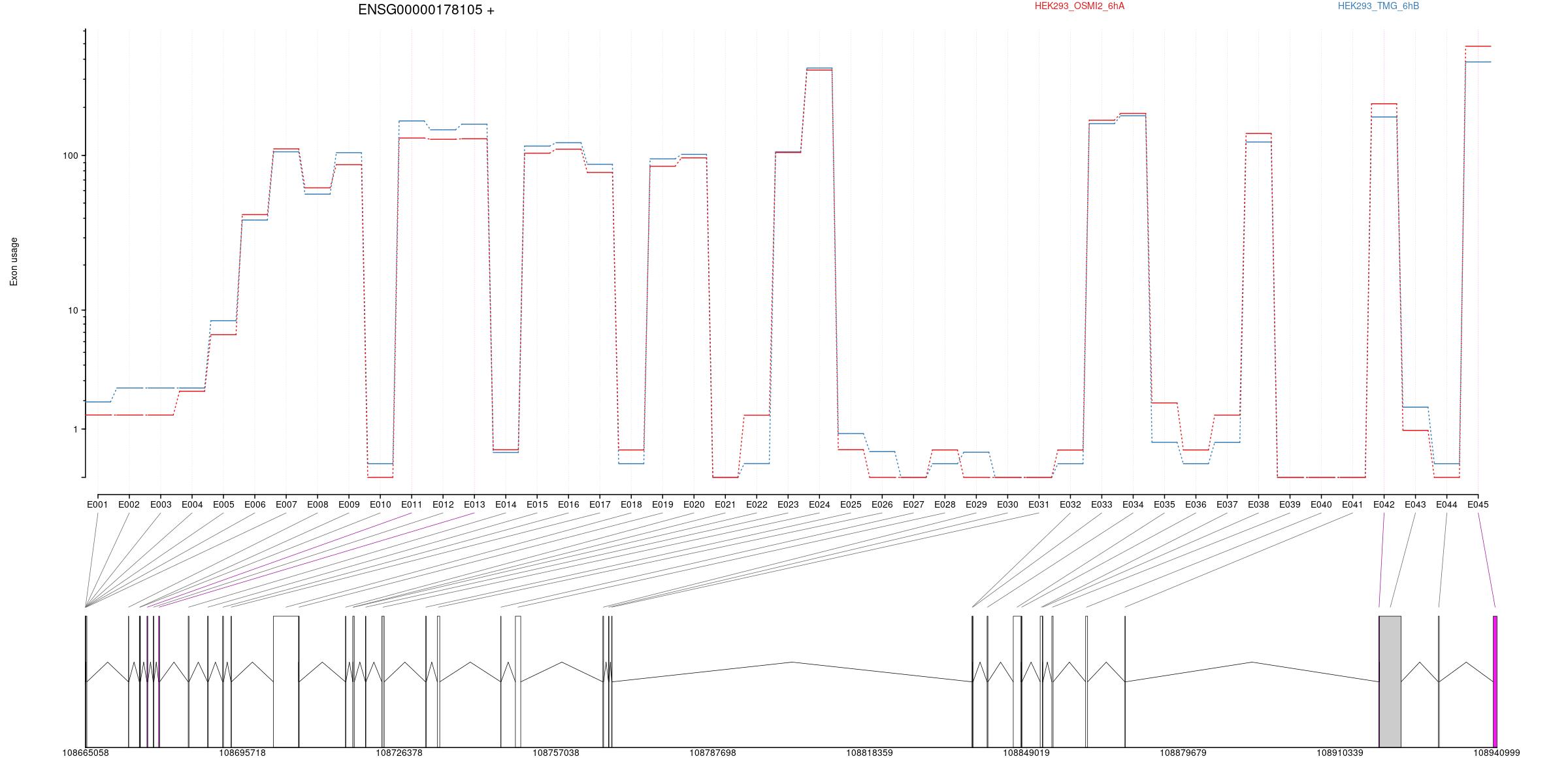Click the y-axis tick label 10
This screenshot has width=1568, height=784.
tap(73, 310)
